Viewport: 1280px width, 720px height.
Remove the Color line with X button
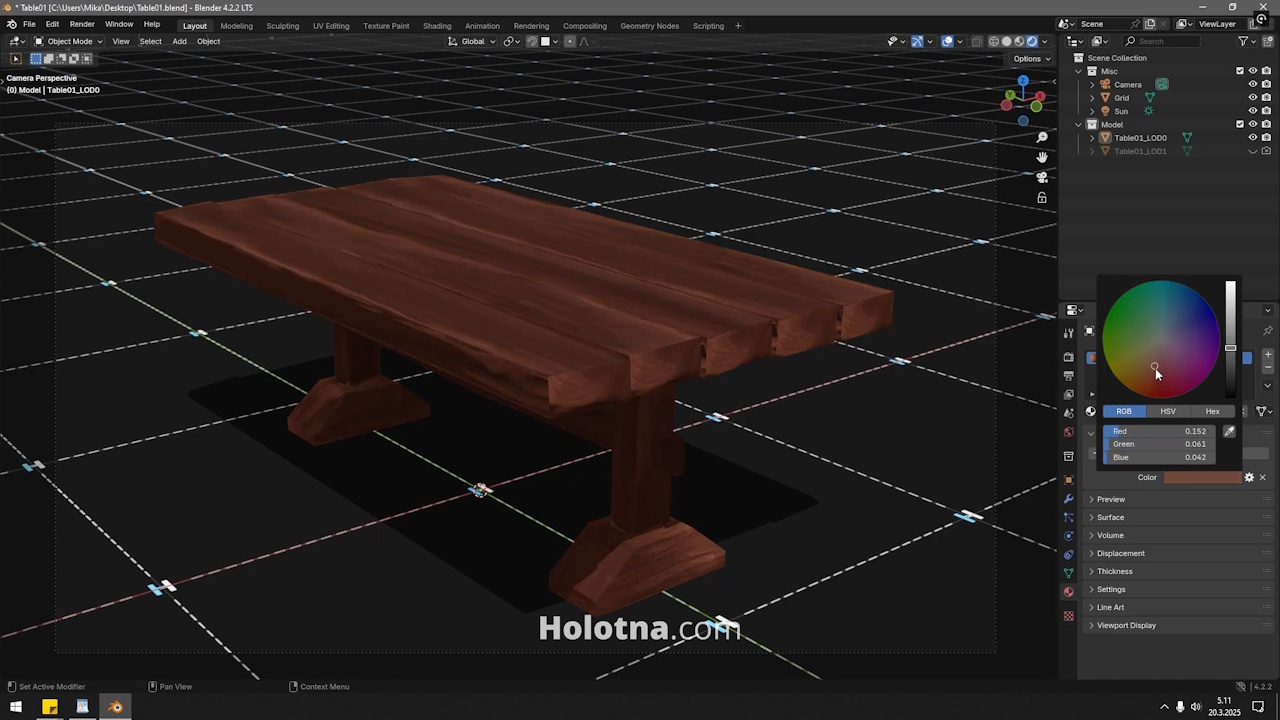click(x=1262, y=477)
